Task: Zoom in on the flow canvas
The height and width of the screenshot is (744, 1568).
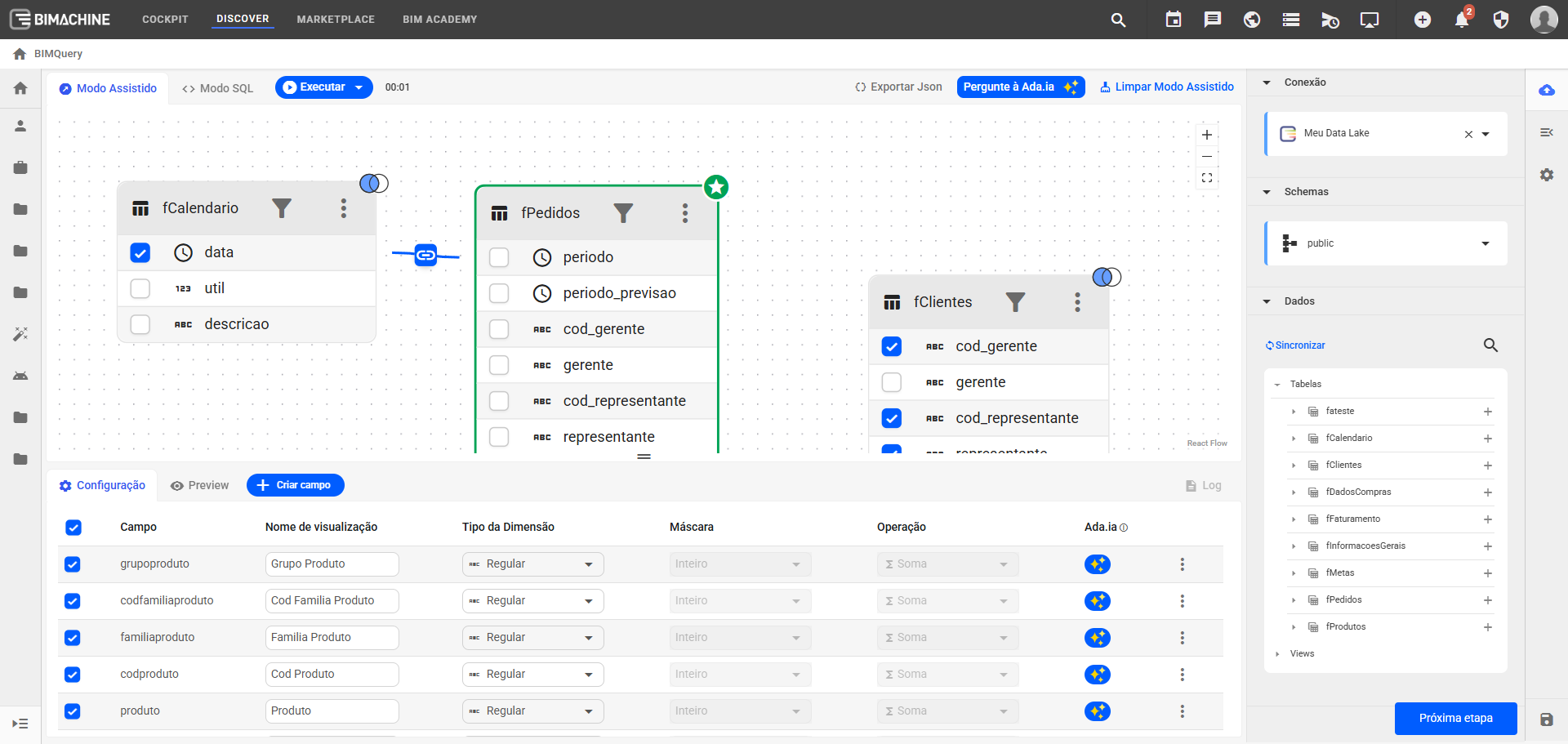Action: tap(1207, 135)
